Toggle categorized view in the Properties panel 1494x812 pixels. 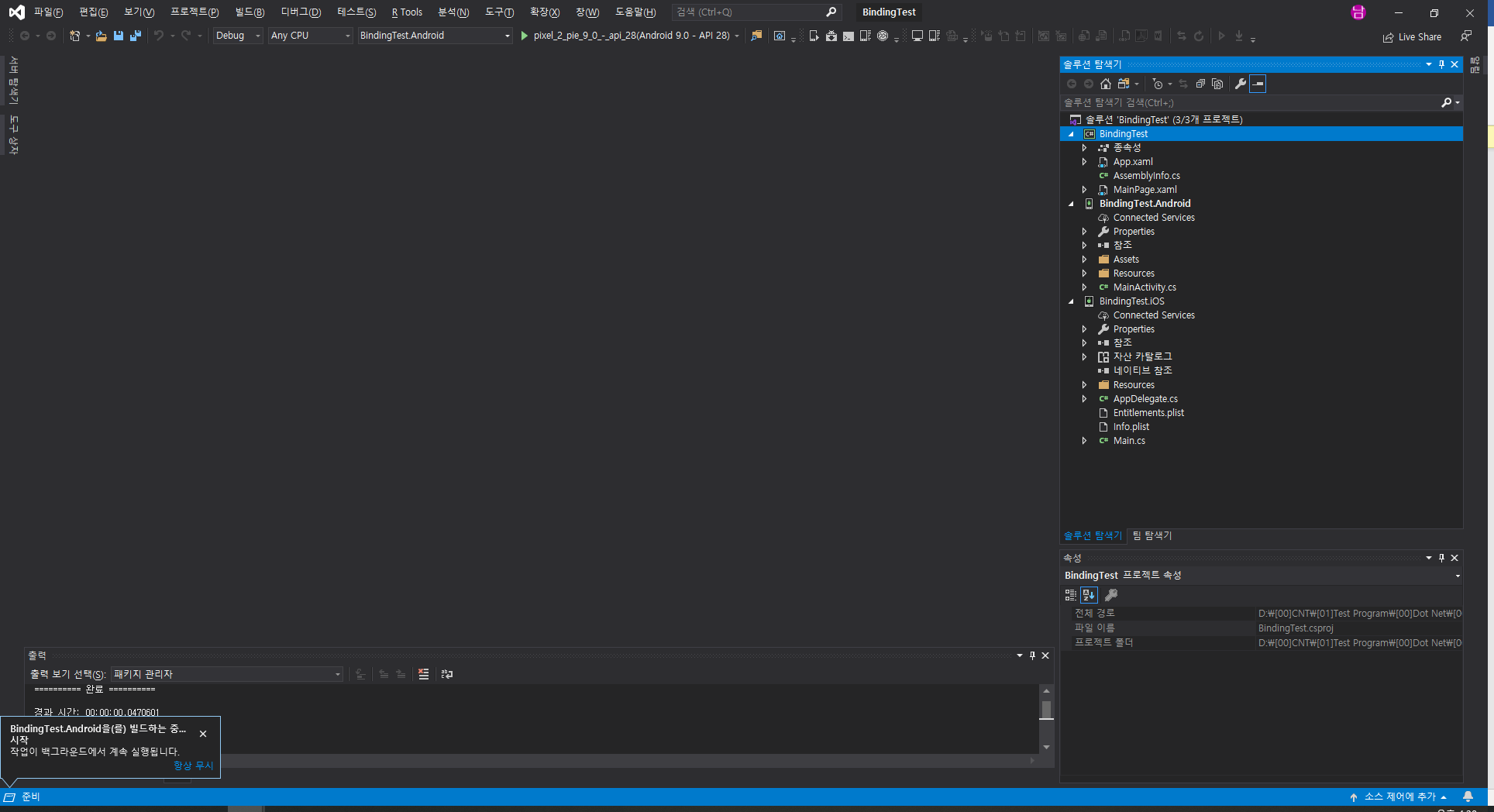[1071, 595]
